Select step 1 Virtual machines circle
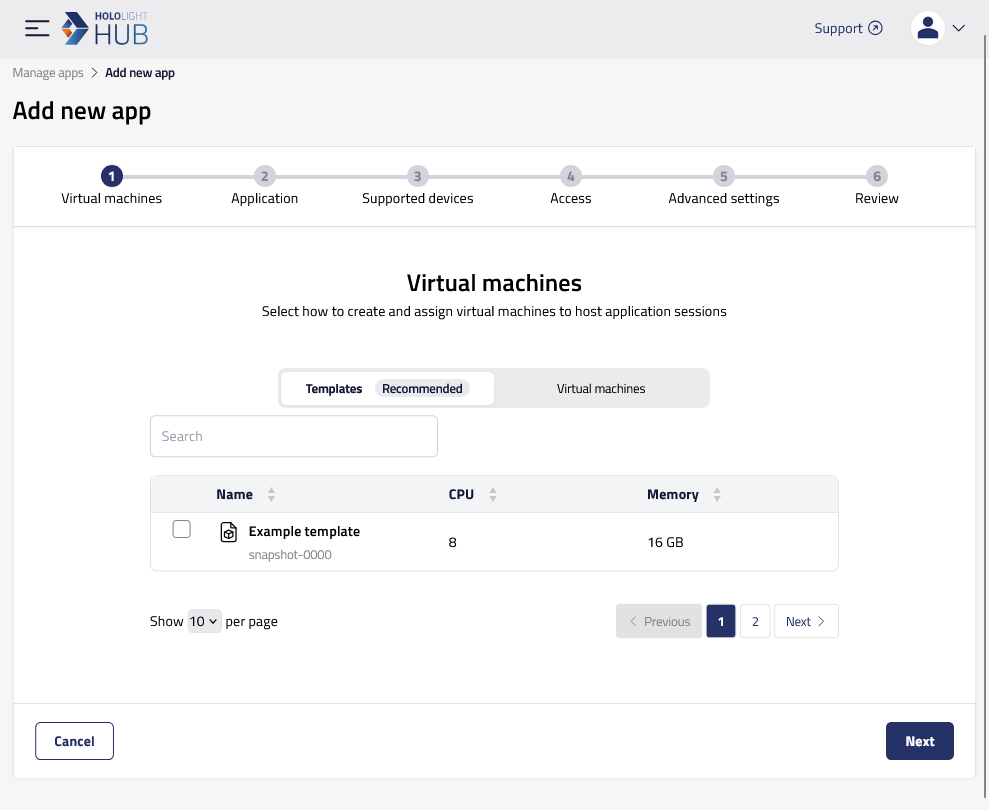 pos(112,176)
